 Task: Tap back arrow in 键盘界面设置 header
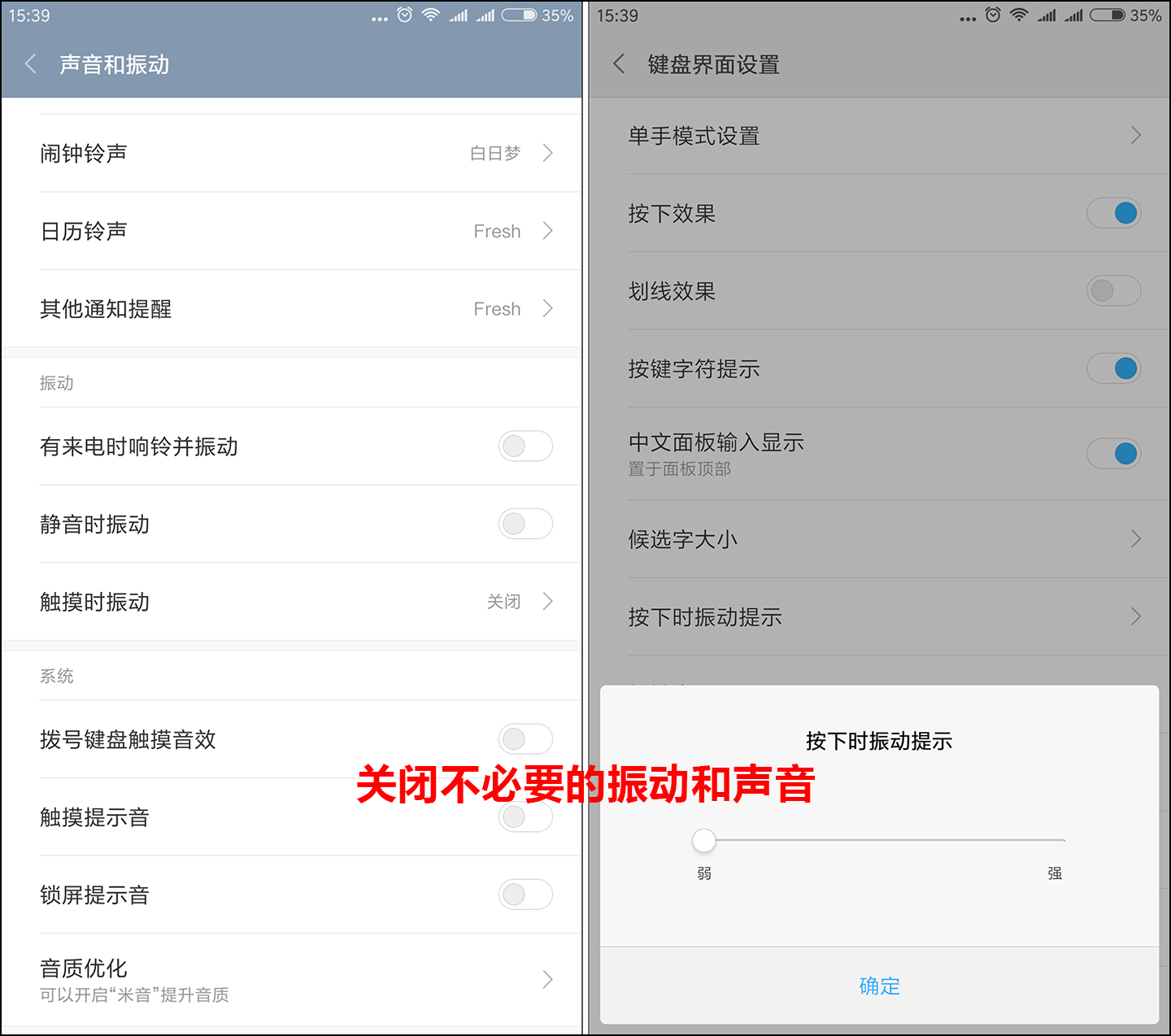[x=619, y=64]
